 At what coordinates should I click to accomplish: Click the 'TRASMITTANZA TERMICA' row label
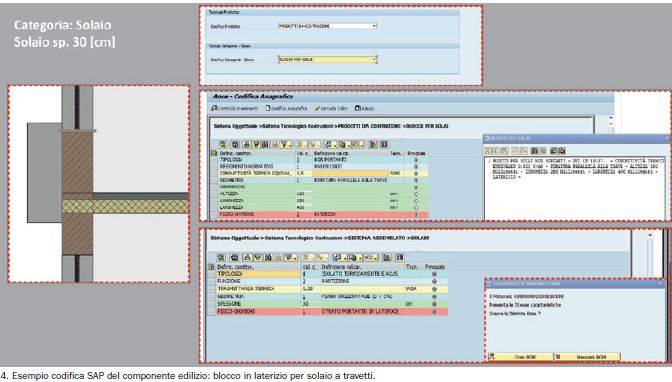pos(246,289)
